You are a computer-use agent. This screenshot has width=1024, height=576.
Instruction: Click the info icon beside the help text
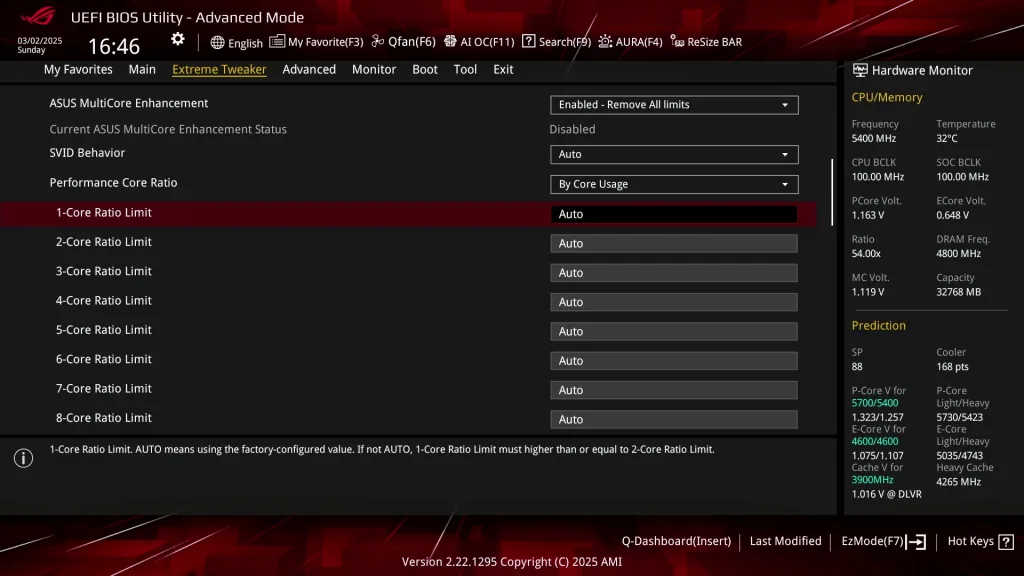pos(24,458)
